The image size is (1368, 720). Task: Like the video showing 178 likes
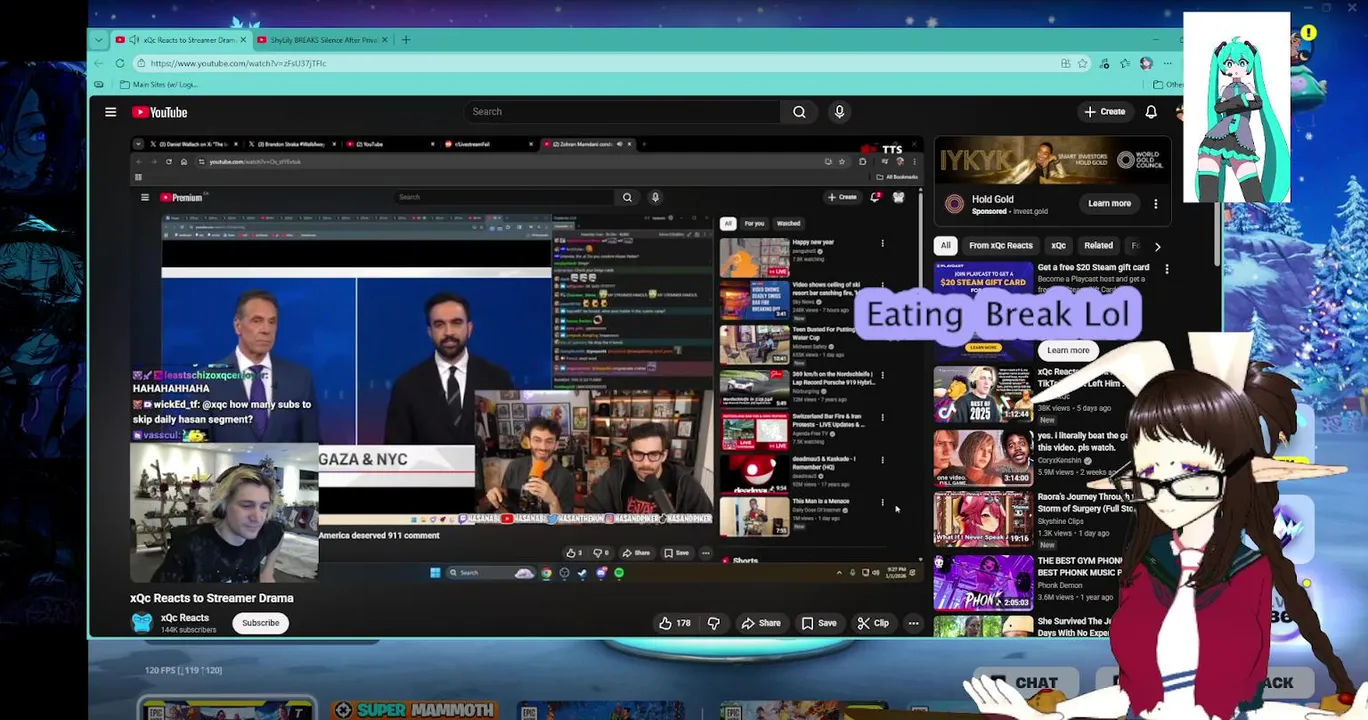click(x=674, y=623)
